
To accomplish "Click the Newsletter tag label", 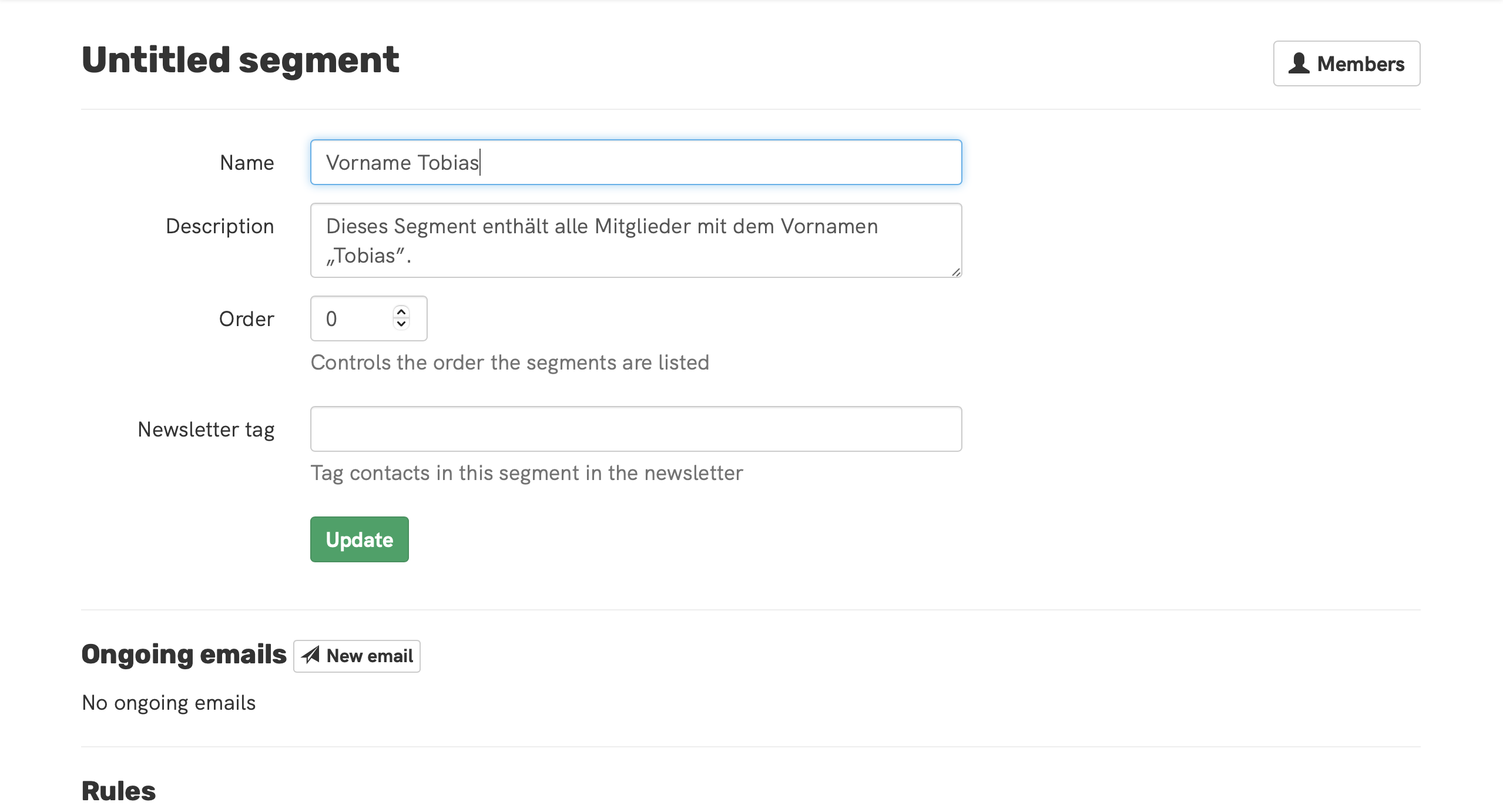I will (x=206, y=430).
